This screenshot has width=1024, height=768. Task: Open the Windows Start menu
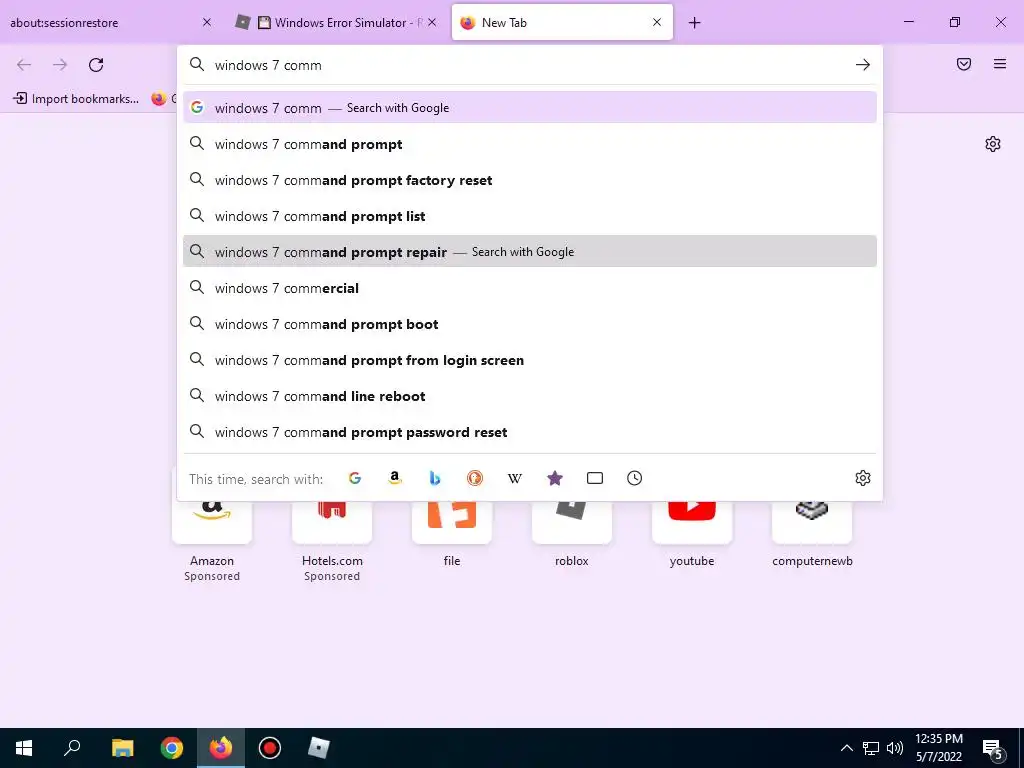(24, 748)
